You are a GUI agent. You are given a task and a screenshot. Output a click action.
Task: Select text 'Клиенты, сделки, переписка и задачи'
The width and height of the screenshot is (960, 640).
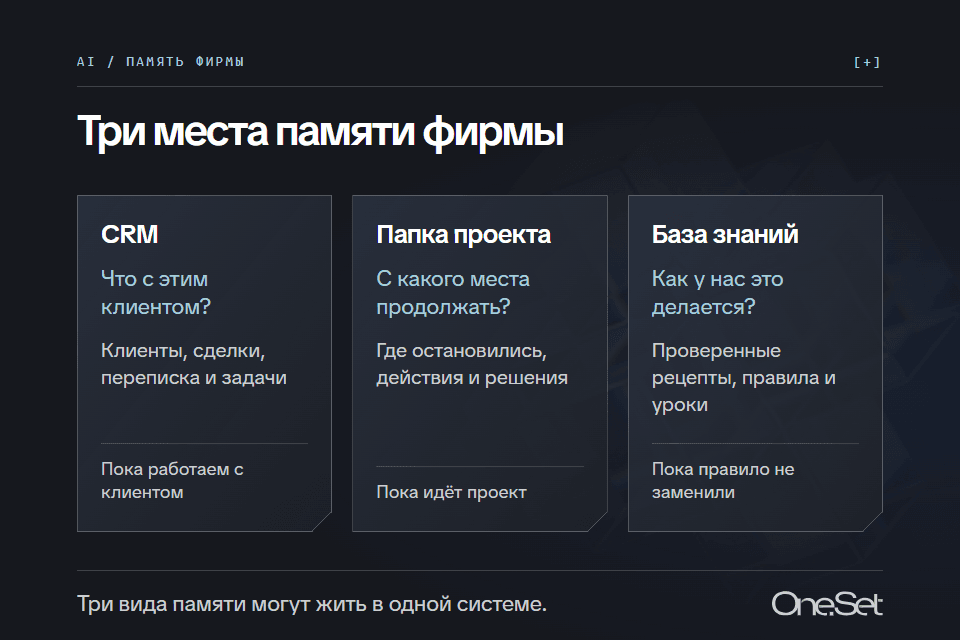click(x=193, y=364)
